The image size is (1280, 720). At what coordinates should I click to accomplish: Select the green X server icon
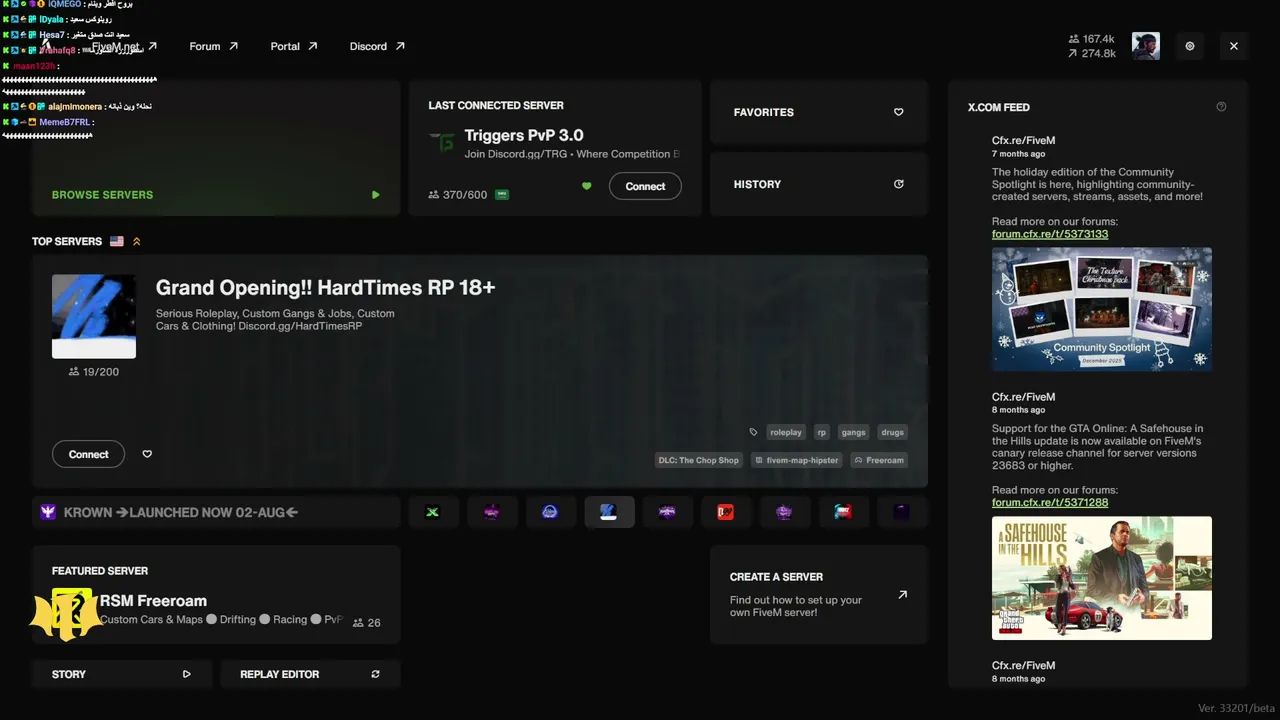pos(432,512)
